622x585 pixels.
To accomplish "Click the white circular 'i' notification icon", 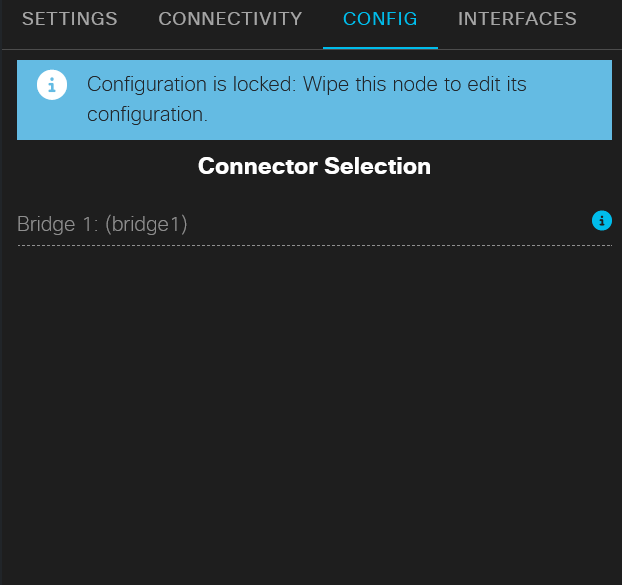I will [x=52, y=85].
